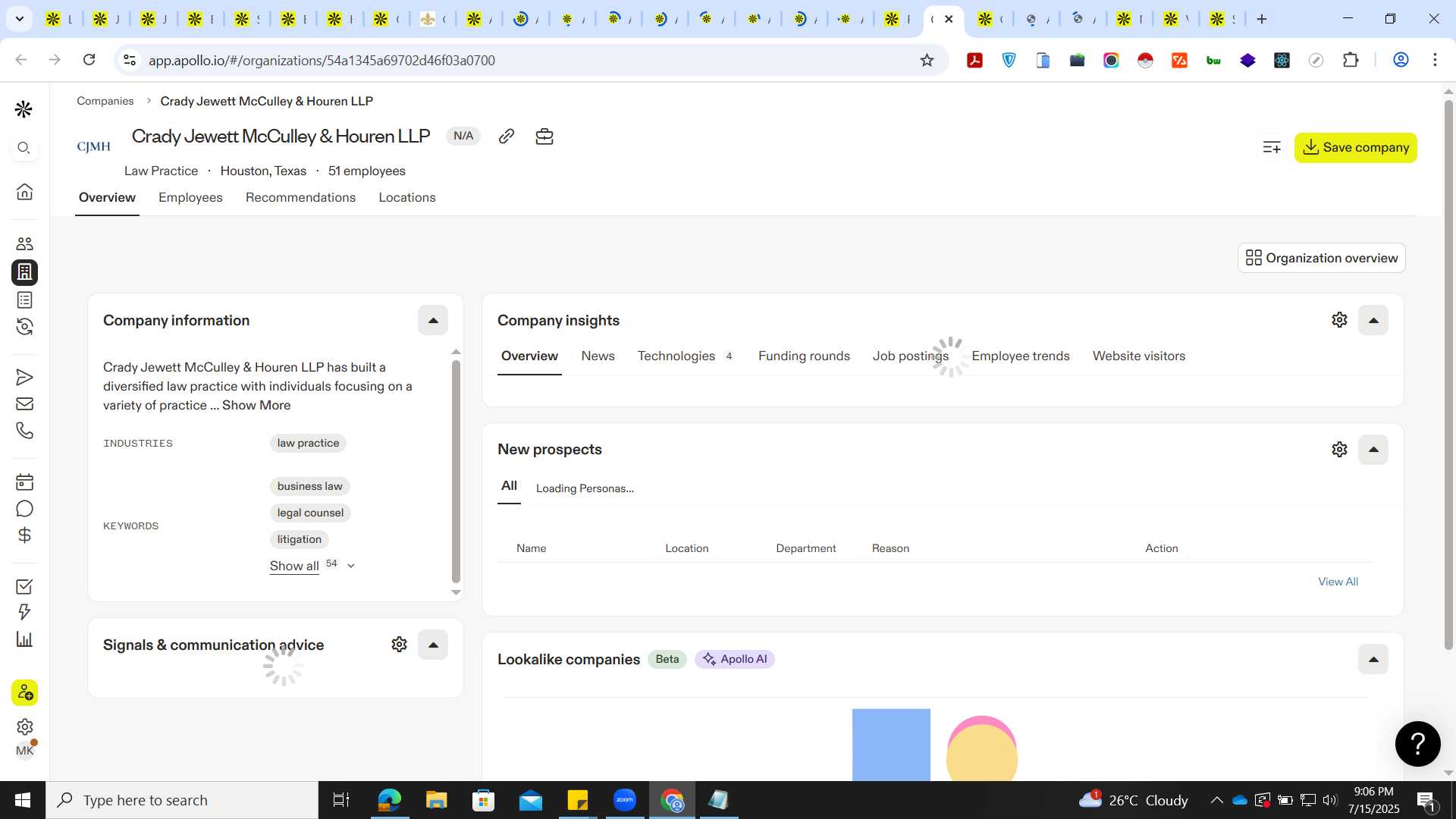Open the Technologies insights tab
Image resolution: width=1456 pixels, height=819 pixels.
pyautogui.click(x=685, y=356)
